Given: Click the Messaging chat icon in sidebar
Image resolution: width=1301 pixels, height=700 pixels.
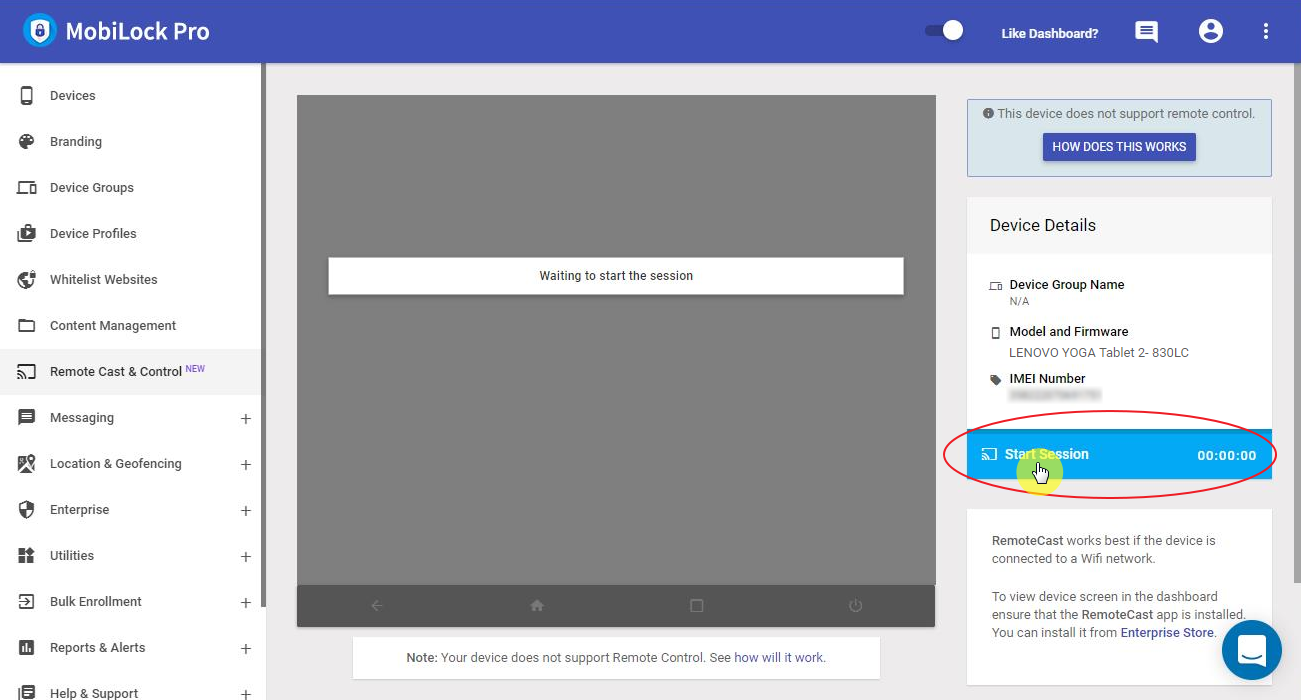Looking at the screenshot, I should click(x=27, y=418).
